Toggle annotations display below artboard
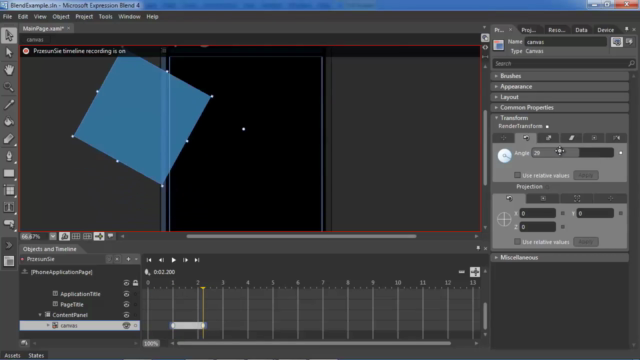The image size is (640, 360). click(111, 236)
